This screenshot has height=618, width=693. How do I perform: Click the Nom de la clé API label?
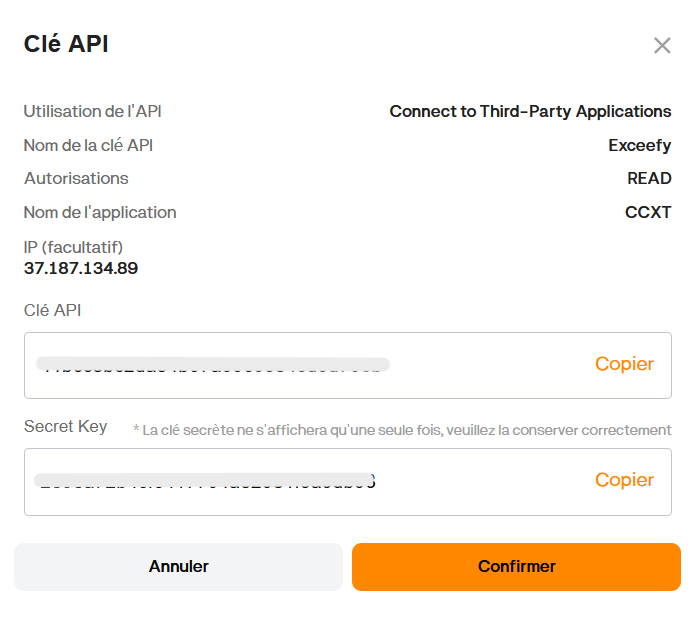tap(88, 145)
